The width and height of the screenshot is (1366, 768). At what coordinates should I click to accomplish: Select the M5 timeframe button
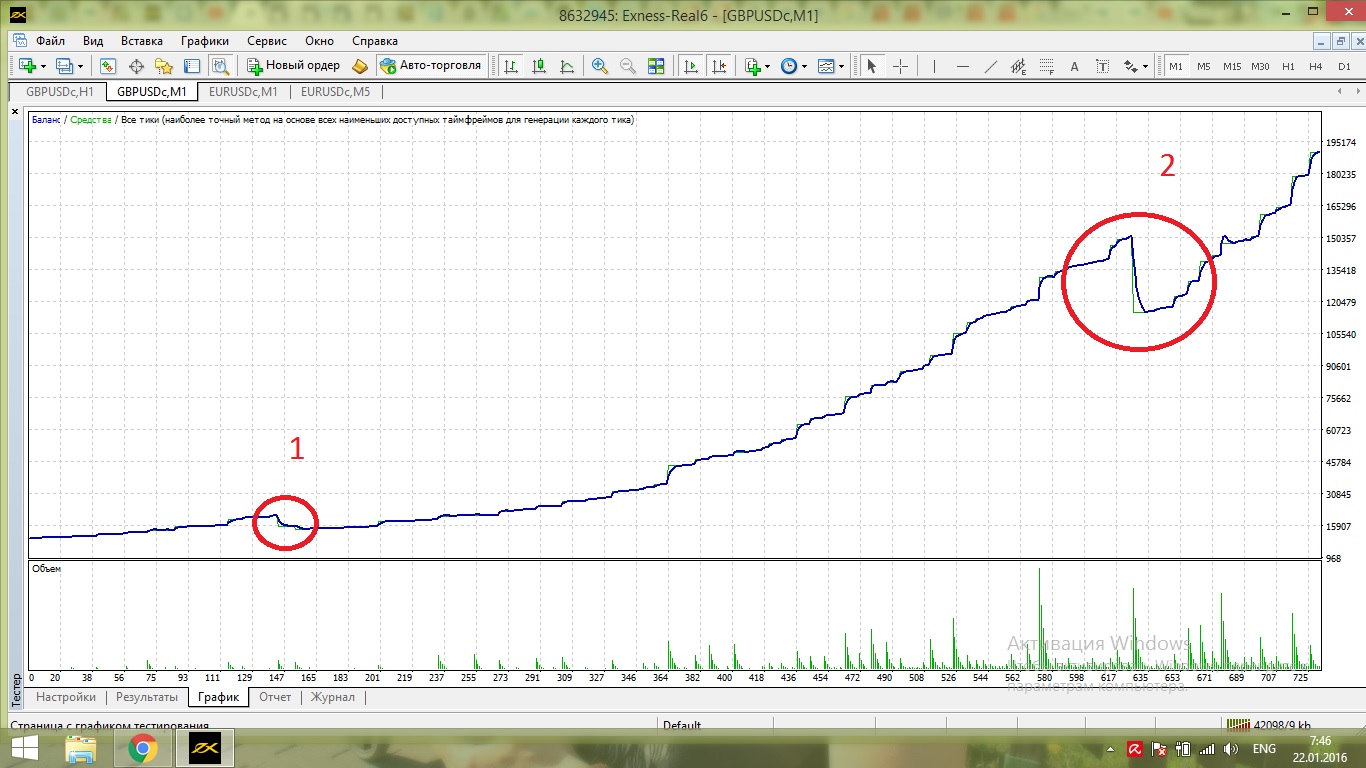1203,66
